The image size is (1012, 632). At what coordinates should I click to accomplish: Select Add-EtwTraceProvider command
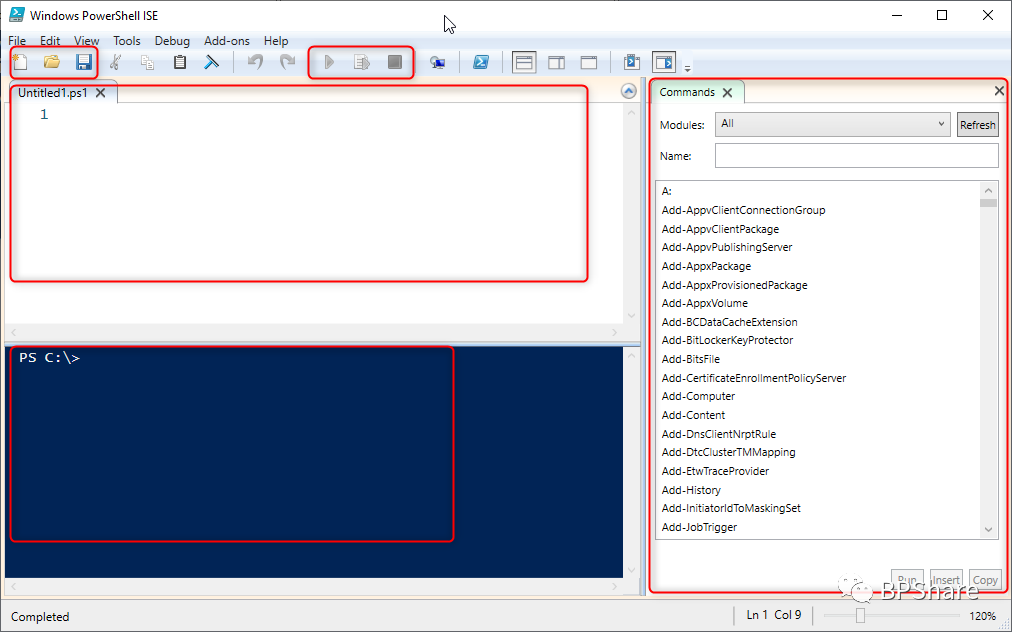click(715, 471)
